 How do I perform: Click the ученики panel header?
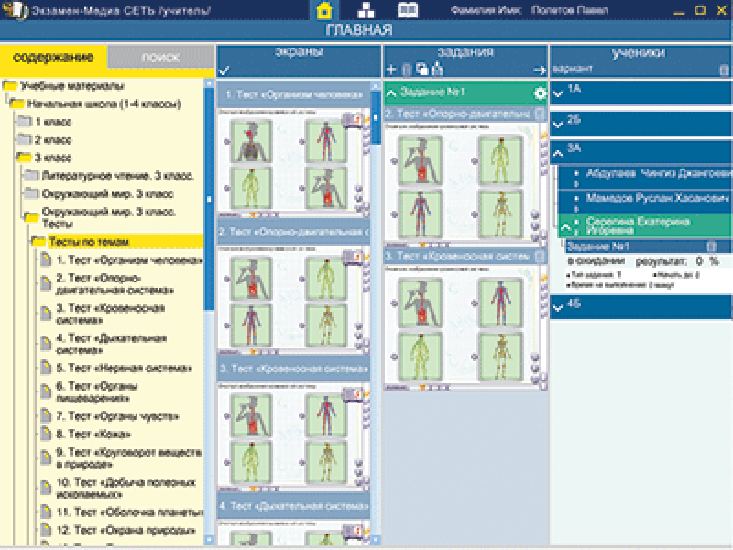(x=641, y=53)
